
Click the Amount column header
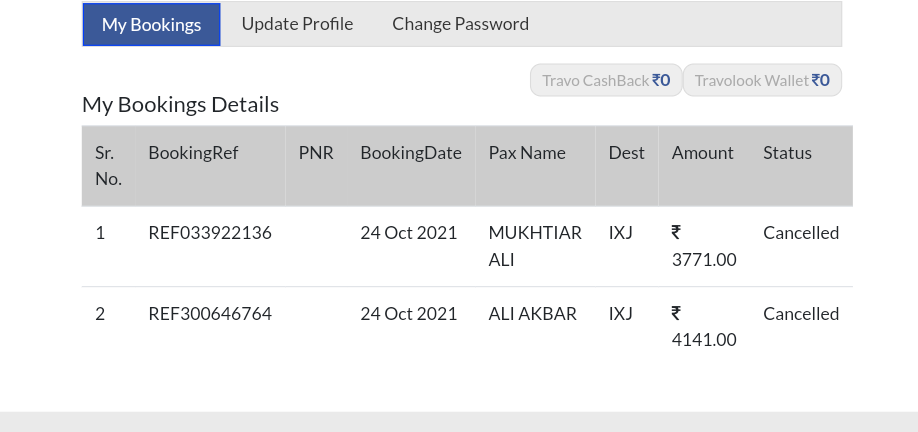click(703, 153)
